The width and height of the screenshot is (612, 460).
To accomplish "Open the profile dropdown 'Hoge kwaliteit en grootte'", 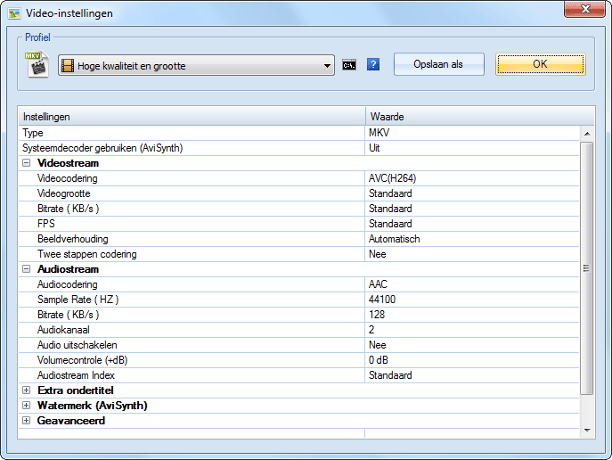I will tap(196, 65).
